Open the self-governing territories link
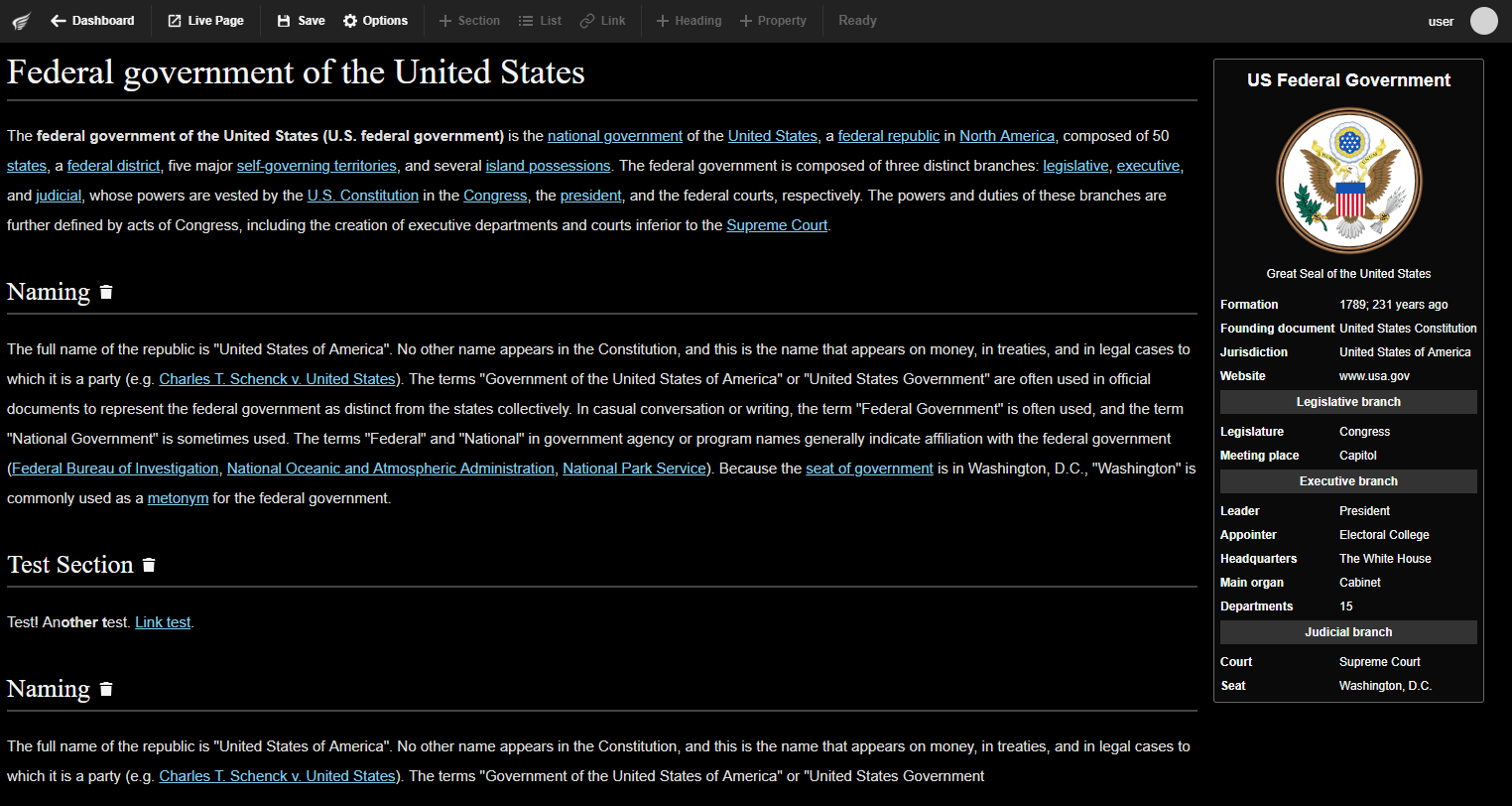This screenshot has width=1512, height=806. pyautogui.click(x=316, y=166)
